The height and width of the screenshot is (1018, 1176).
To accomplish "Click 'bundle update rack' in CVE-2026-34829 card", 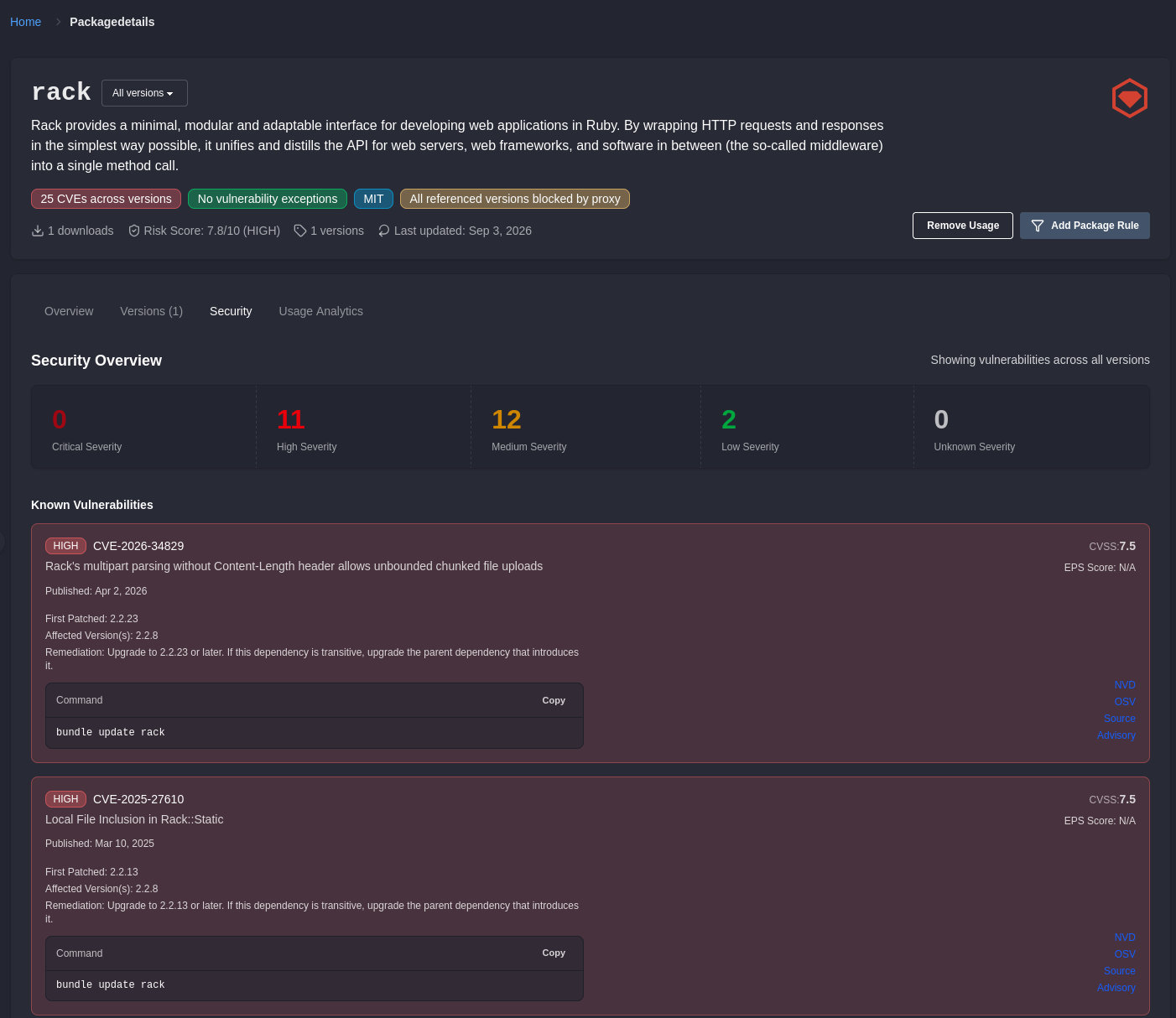I will click(x=111, y=732).
